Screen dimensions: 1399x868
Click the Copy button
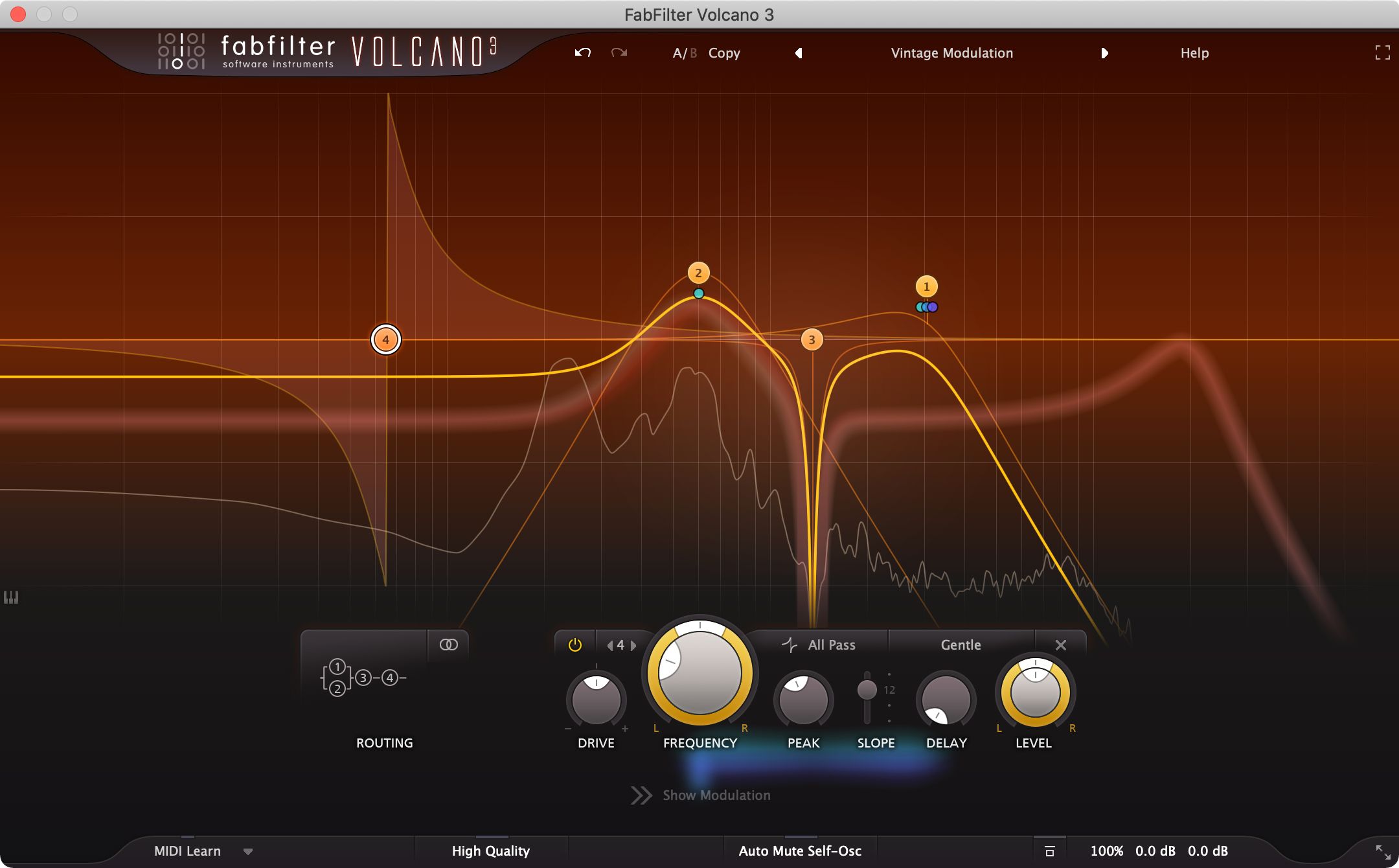point(724,53)
